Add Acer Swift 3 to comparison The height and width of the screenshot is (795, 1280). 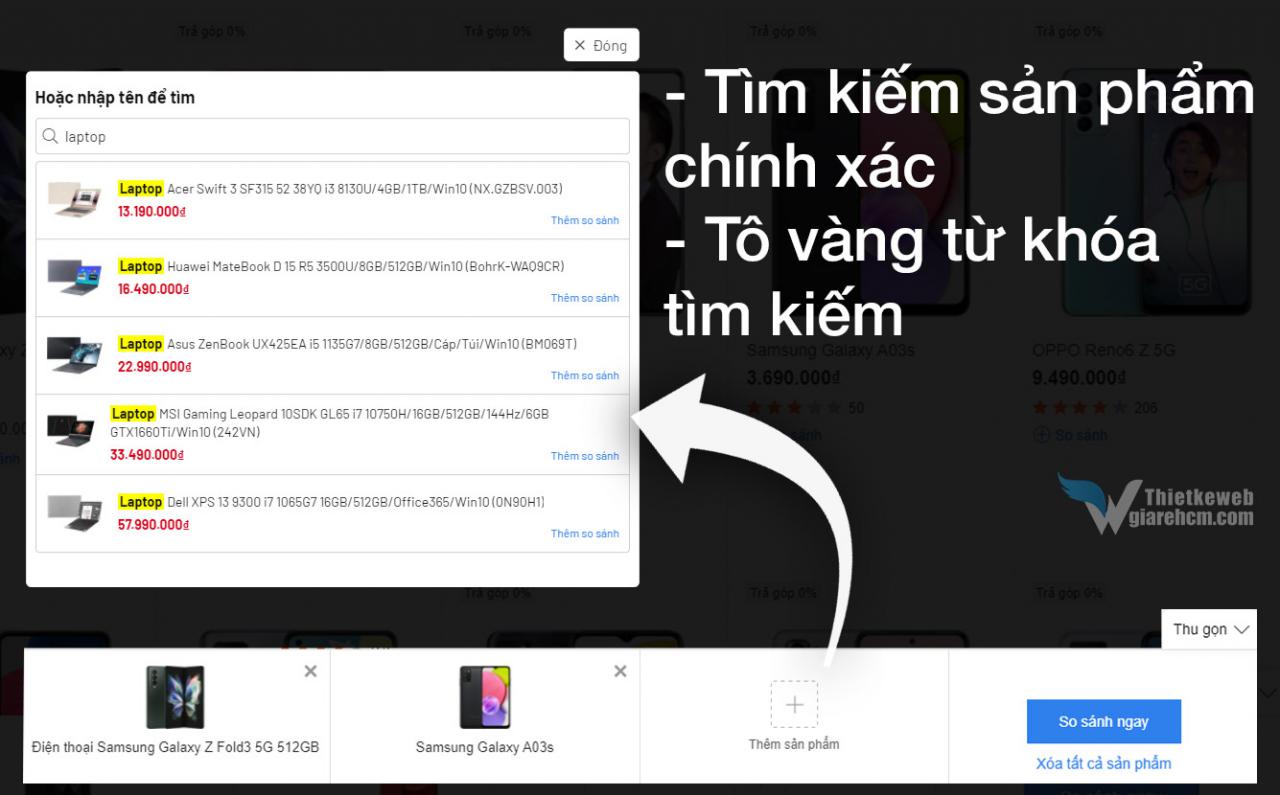pyautogui.click(x=584, y=220)
